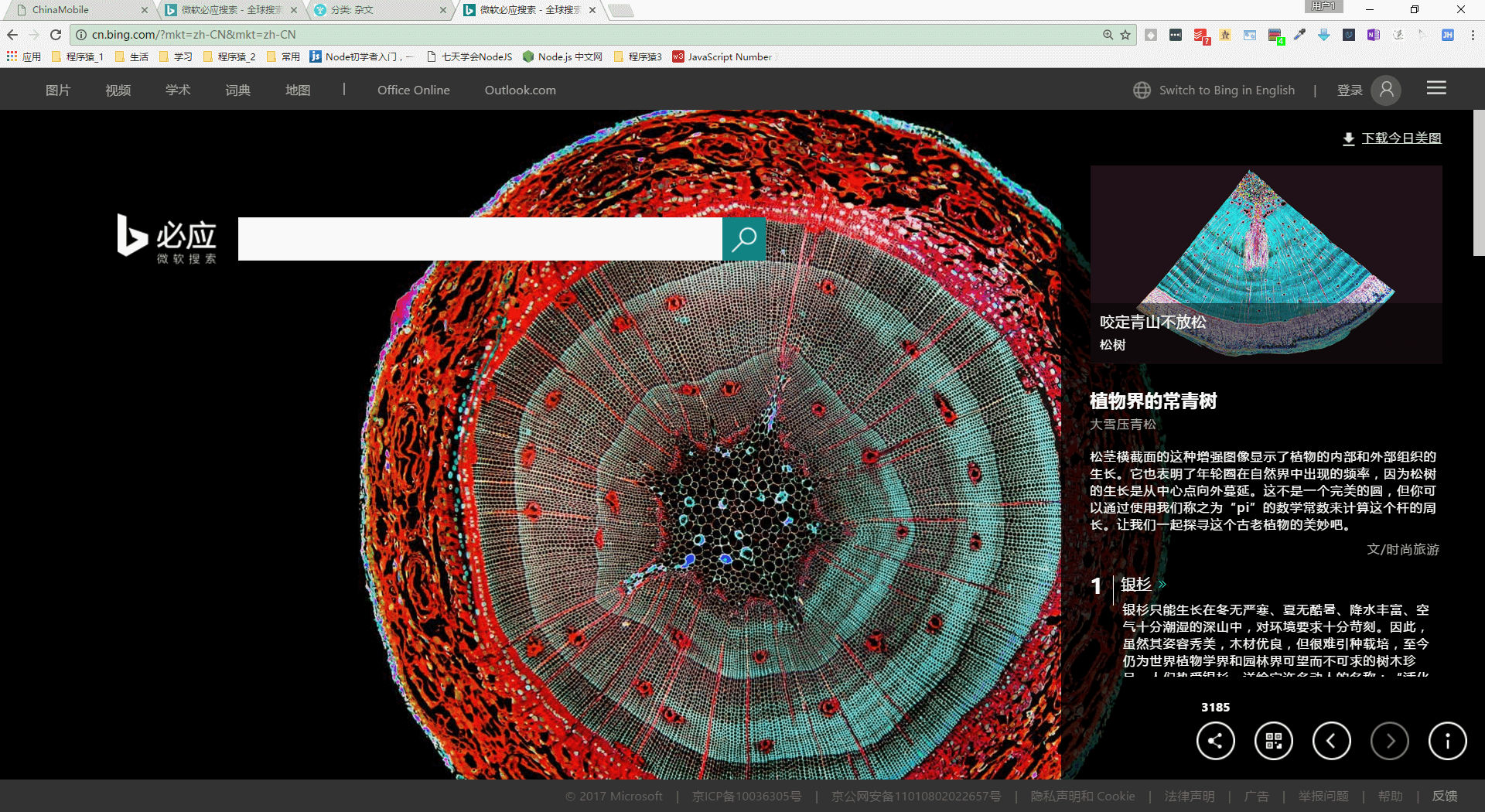This screenshot has height=812, width=1485.
Task: Click the browser forward arrow
Action: click(34, 35)
